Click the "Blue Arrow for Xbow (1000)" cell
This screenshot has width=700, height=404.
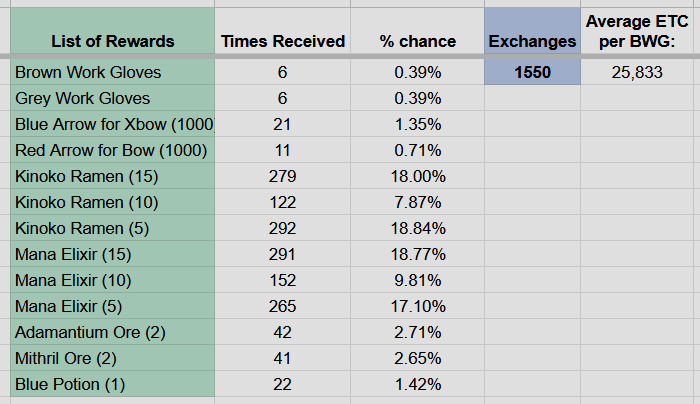coord(114,124)
